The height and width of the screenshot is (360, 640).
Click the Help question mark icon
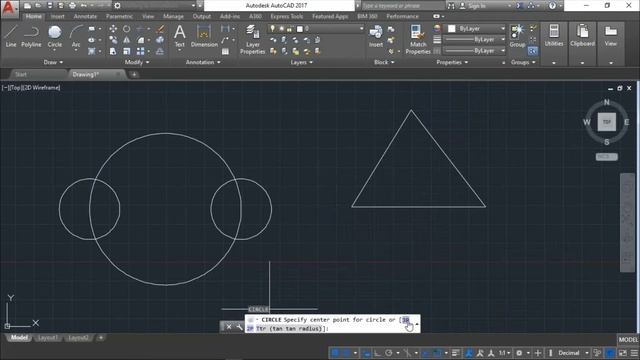click(552, 6)
